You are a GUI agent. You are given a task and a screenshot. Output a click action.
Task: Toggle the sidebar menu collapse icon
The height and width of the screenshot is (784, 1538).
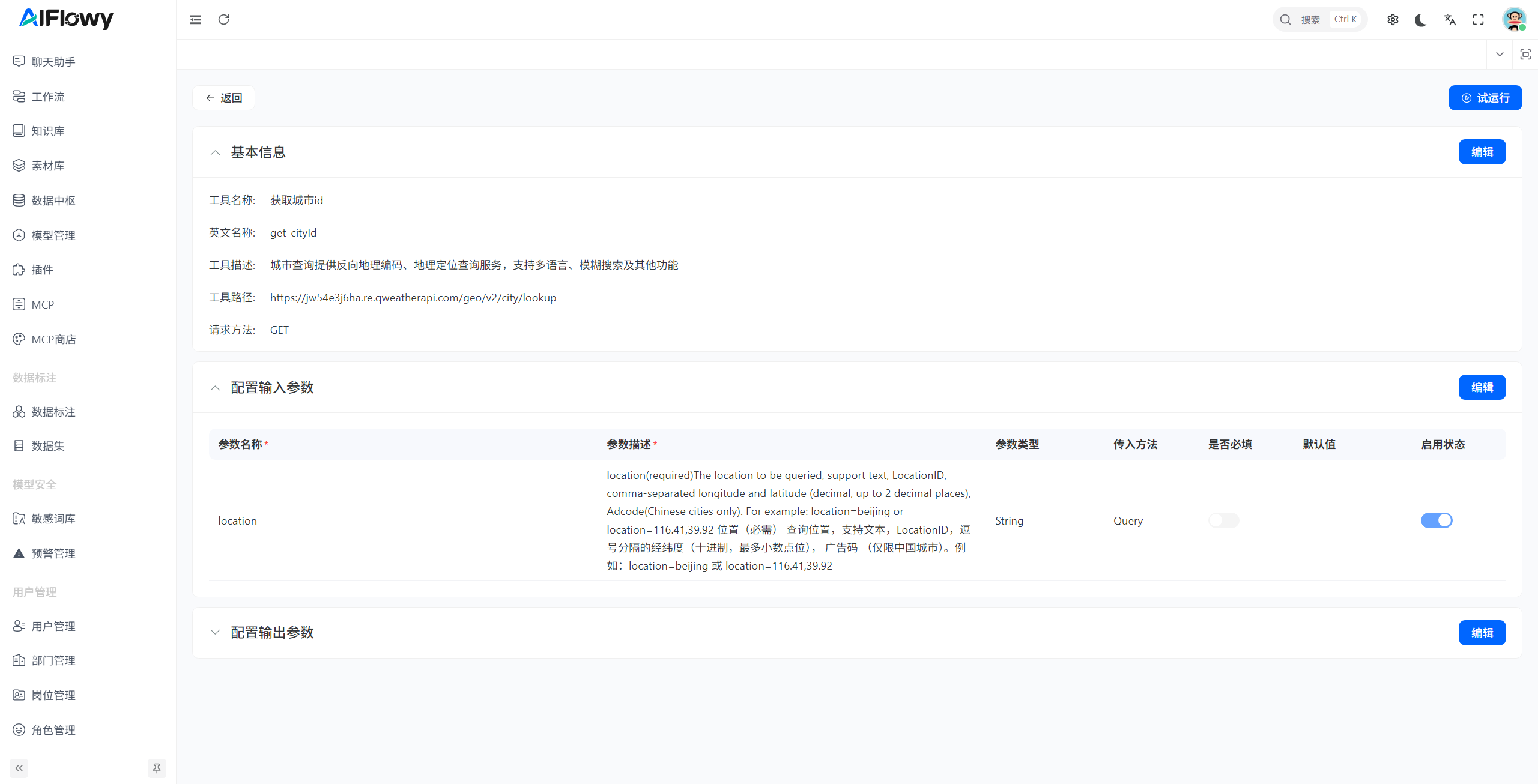[x=195, y=19]
